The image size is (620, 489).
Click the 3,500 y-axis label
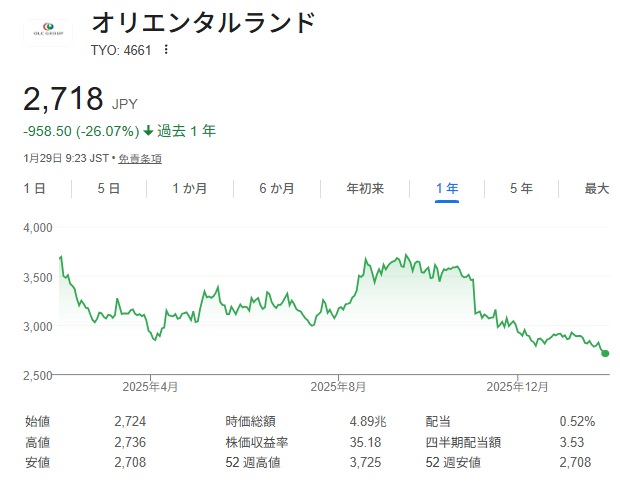point(38,278)
